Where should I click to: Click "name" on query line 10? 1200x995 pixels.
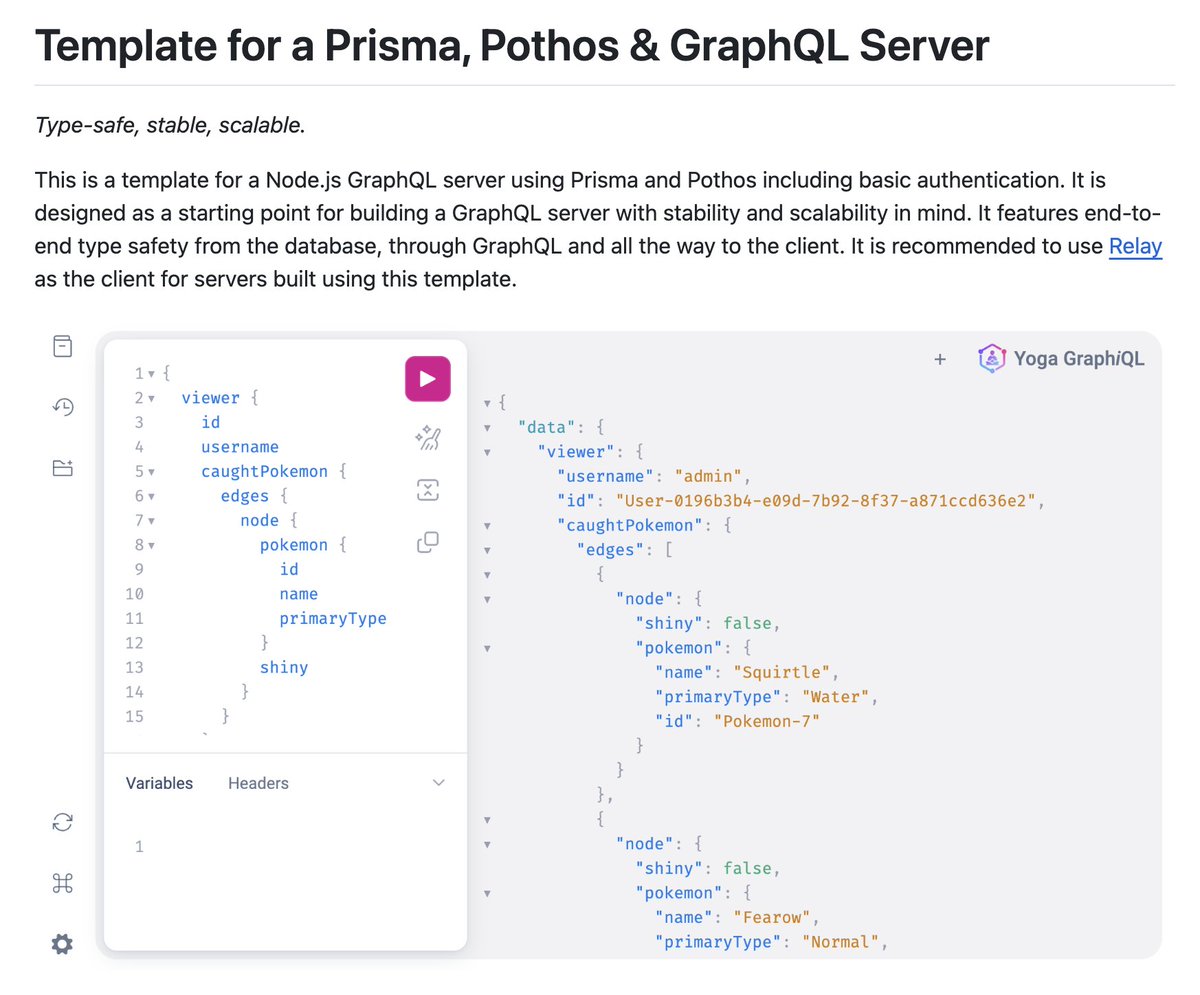click(299, 594)
